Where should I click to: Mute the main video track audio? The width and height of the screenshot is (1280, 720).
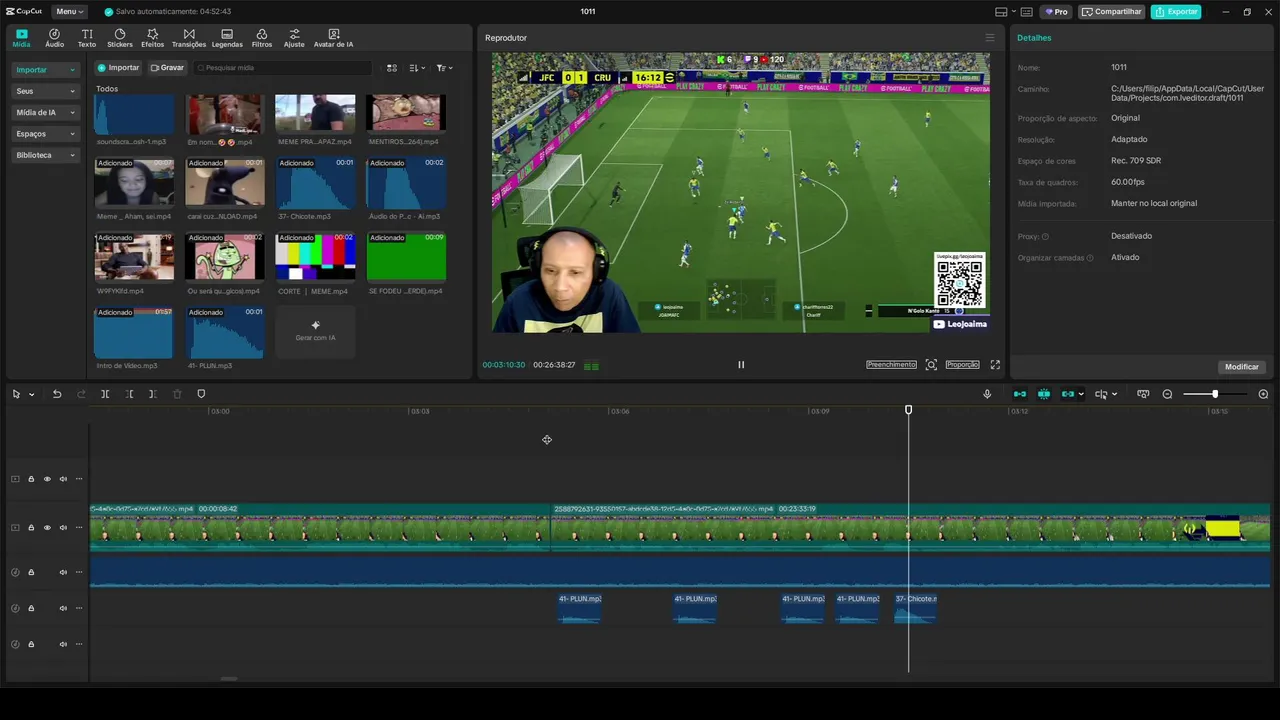63,527
